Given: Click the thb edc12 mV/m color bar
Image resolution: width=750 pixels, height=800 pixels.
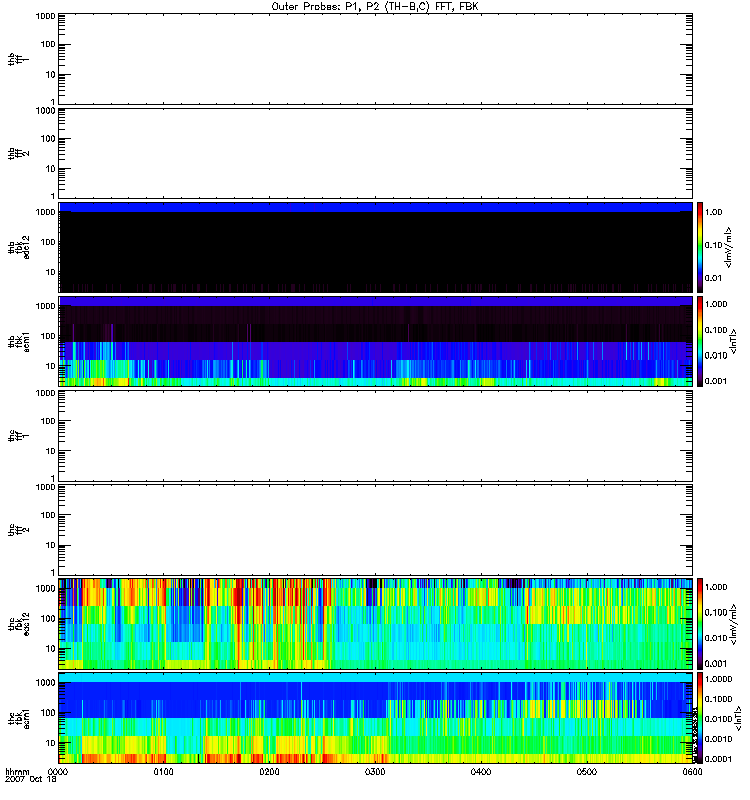Looking at the screenshot, I should [701, 246].
